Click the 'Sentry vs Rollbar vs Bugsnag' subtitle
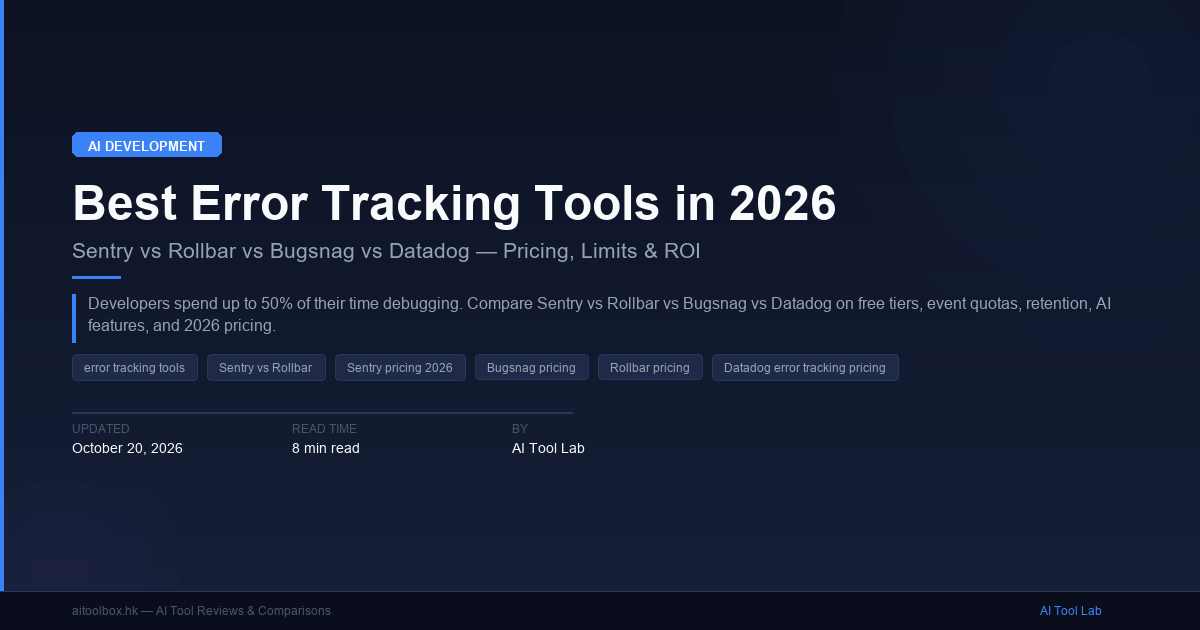Viewport: 1200px width, 630px height. (x=386, y=251)
